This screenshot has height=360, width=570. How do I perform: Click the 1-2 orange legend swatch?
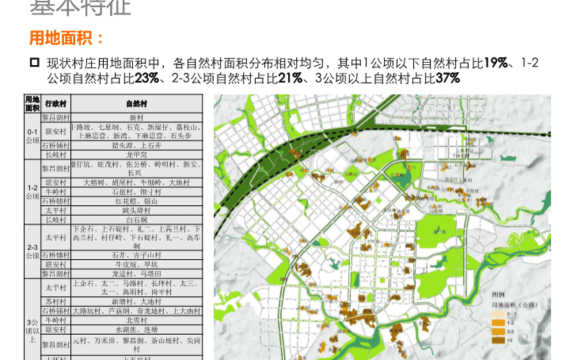[x=498, y=323]
